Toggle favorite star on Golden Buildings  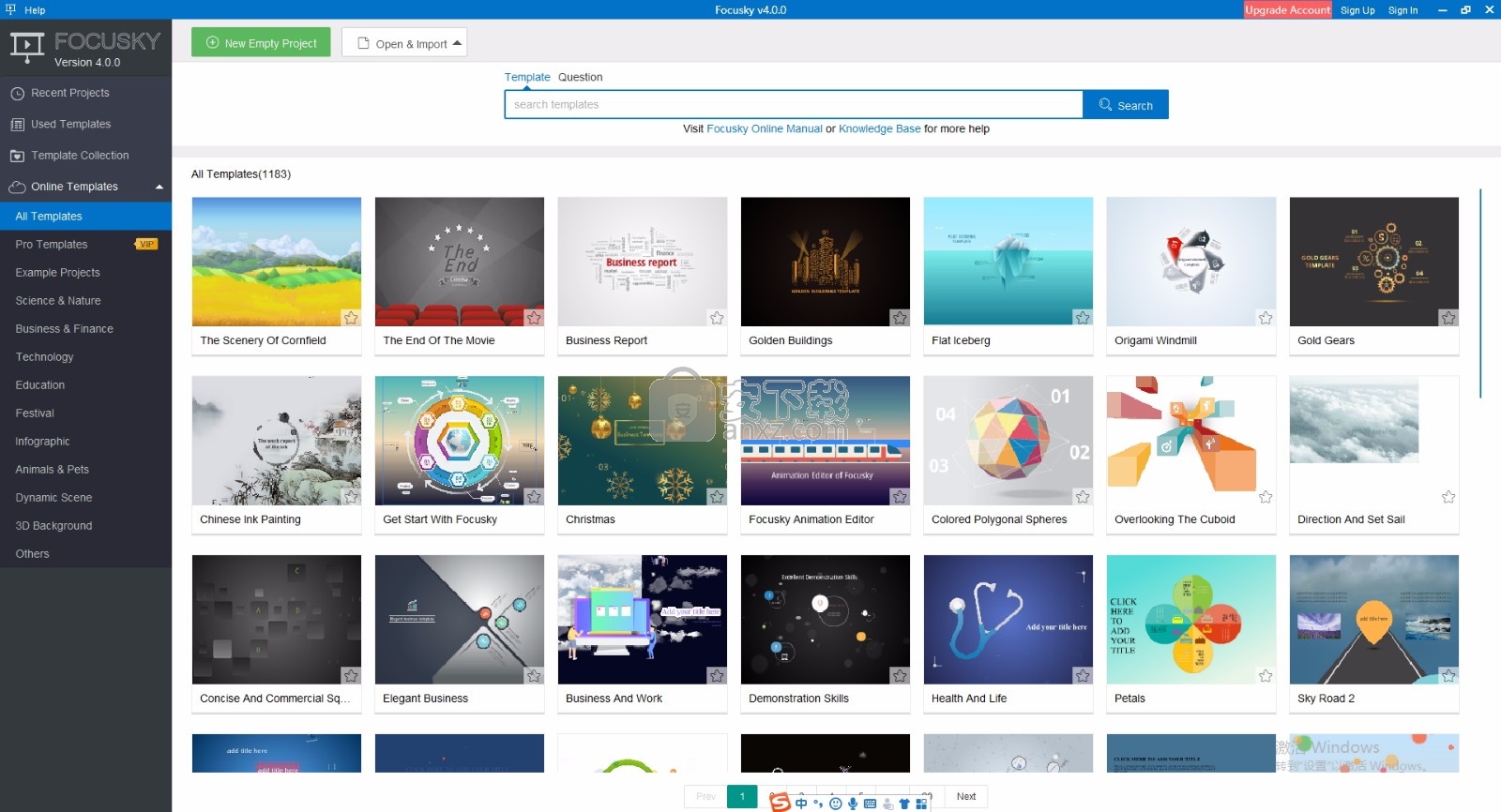900,318
